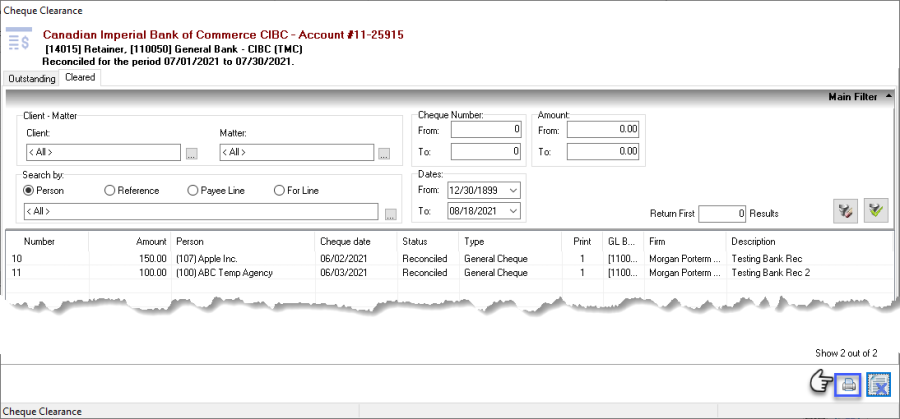The image size is (900, 419).
Task: Open the Client lookup ellipsis button
Action: [x=191, y=154]
